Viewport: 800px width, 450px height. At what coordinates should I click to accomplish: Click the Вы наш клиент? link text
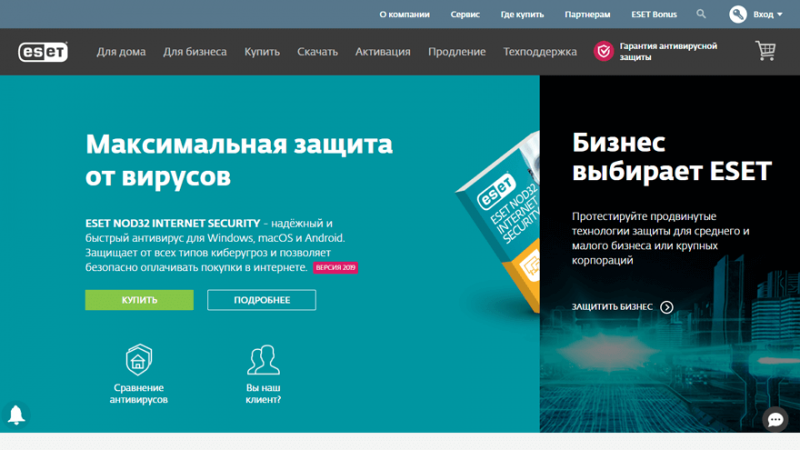tap(263, 393)
